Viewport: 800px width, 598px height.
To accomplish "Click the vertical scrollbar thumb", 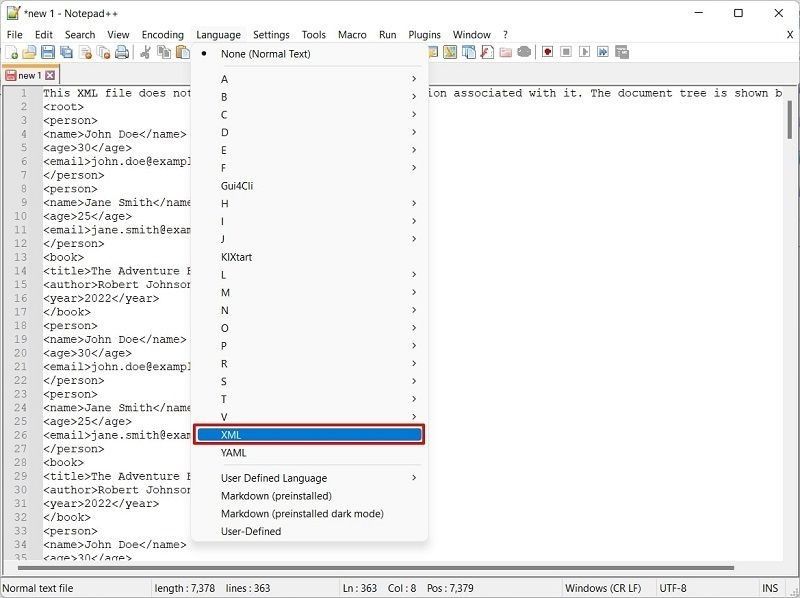I will point(790,119).
